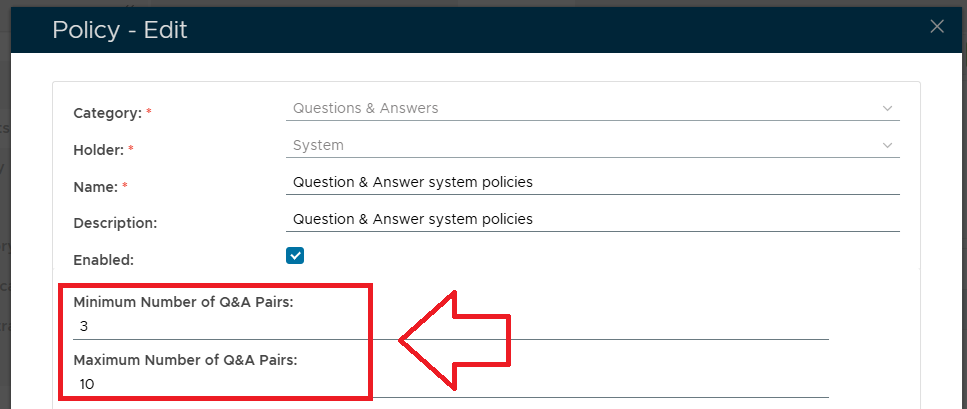Image resolution: width=967 pixels, height=409 pixels.
Task: Close the Policy - Edit dialog
Action: (937, 27)
